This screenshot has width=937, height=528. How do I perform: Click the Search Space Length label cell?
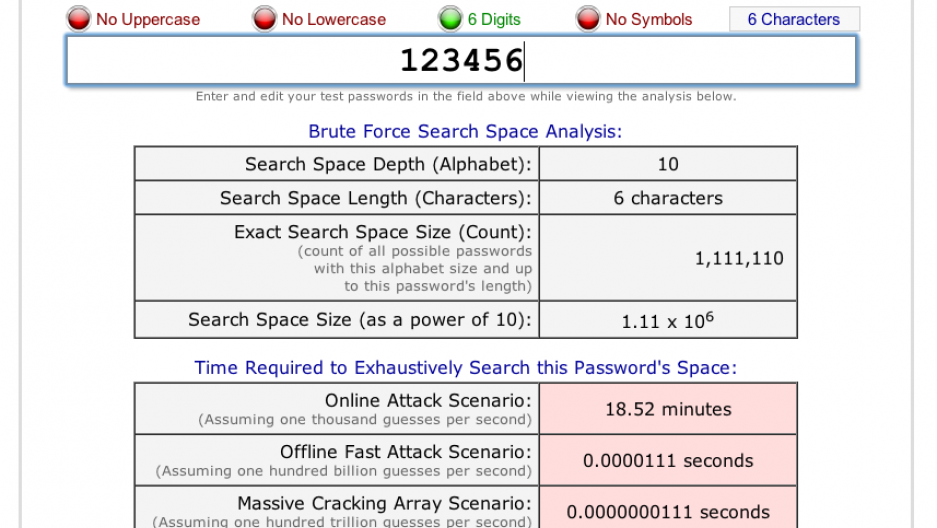click(x=376, y=198)
